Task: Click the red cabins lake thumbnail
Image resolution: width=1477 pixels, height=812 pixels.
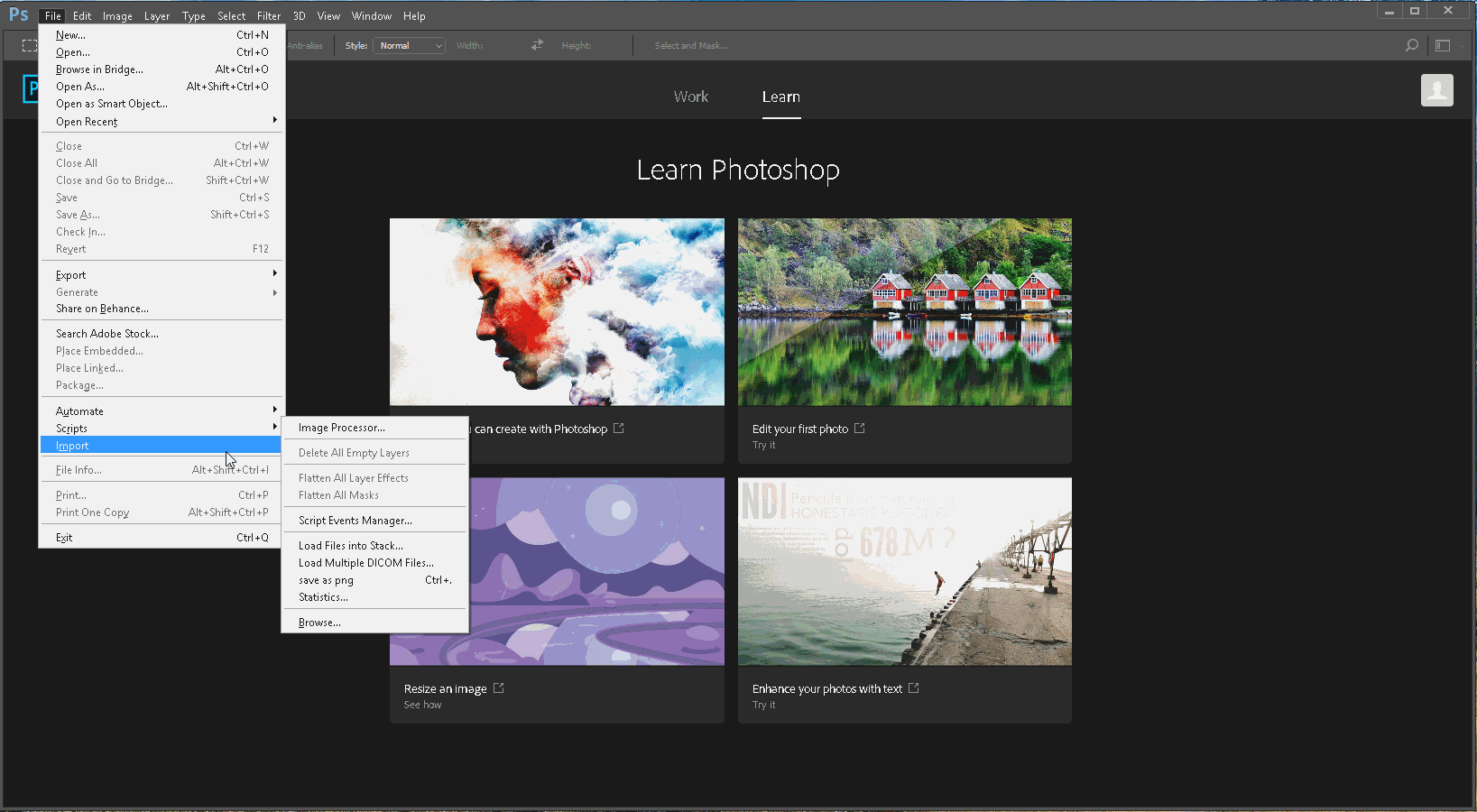Action: [x=905, y=312]
